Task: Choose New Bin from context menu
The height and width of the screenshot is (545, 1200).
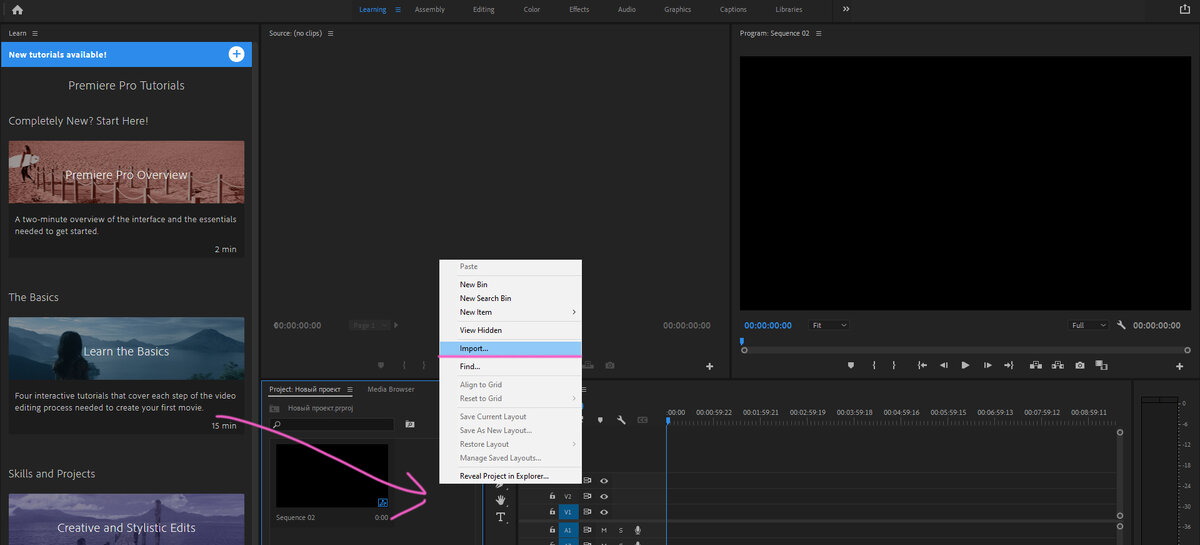Action: click(510, 284)
